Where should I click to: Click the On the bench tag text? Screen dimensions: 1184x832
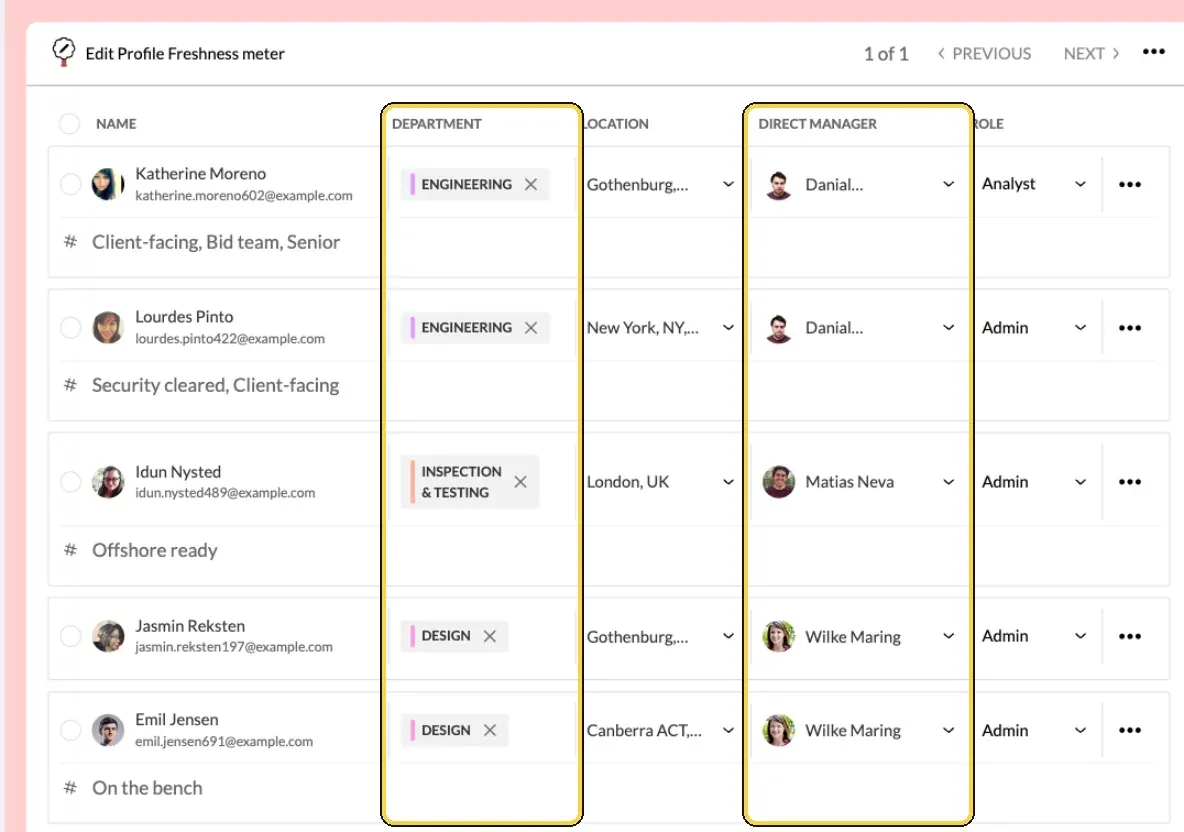point(147,787)
